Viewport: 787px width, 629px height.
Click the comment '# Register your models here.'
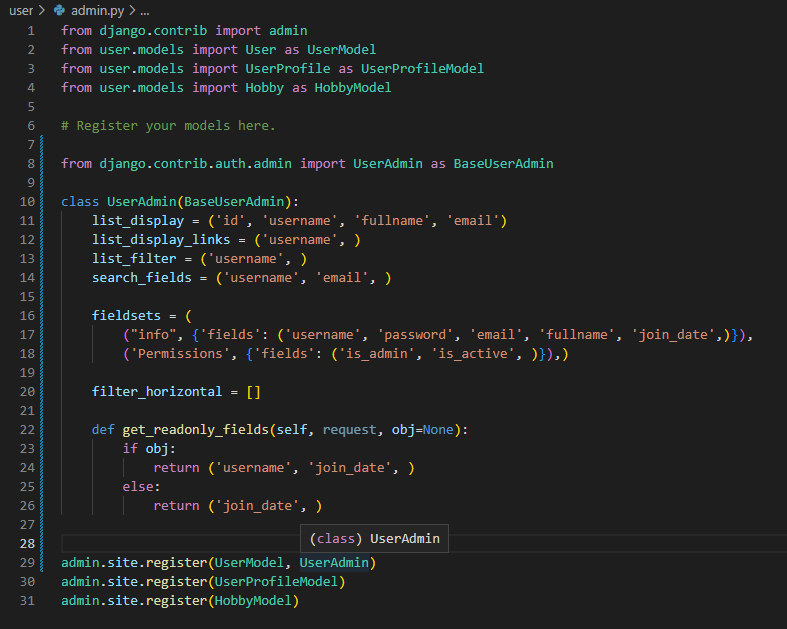[168, 125]
